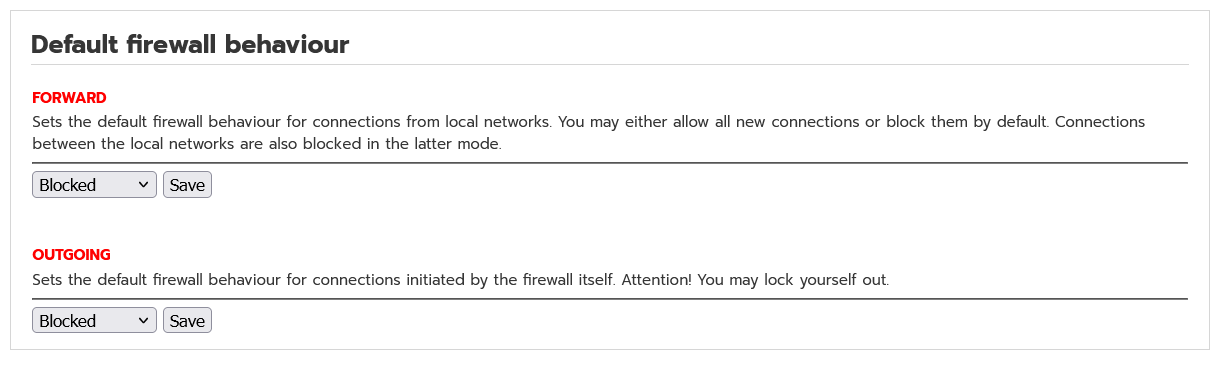
Task: Click "Blocked" text in FORWARD select box
Action: [68, 185]
